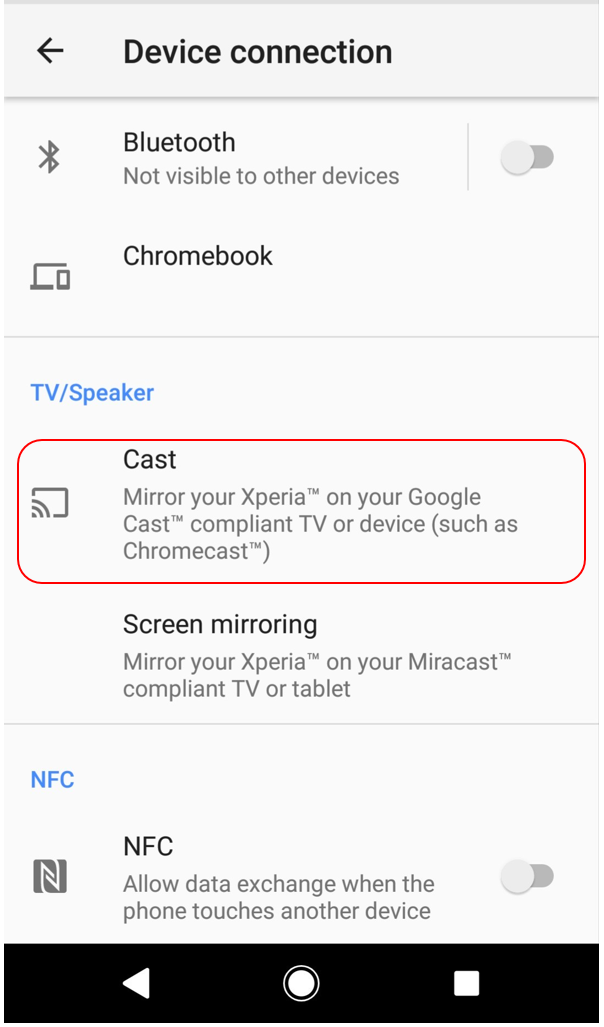Click the Bluetooth symbol icon
The height and width of the screenshot is (1027, 604).
pos(49,157)
